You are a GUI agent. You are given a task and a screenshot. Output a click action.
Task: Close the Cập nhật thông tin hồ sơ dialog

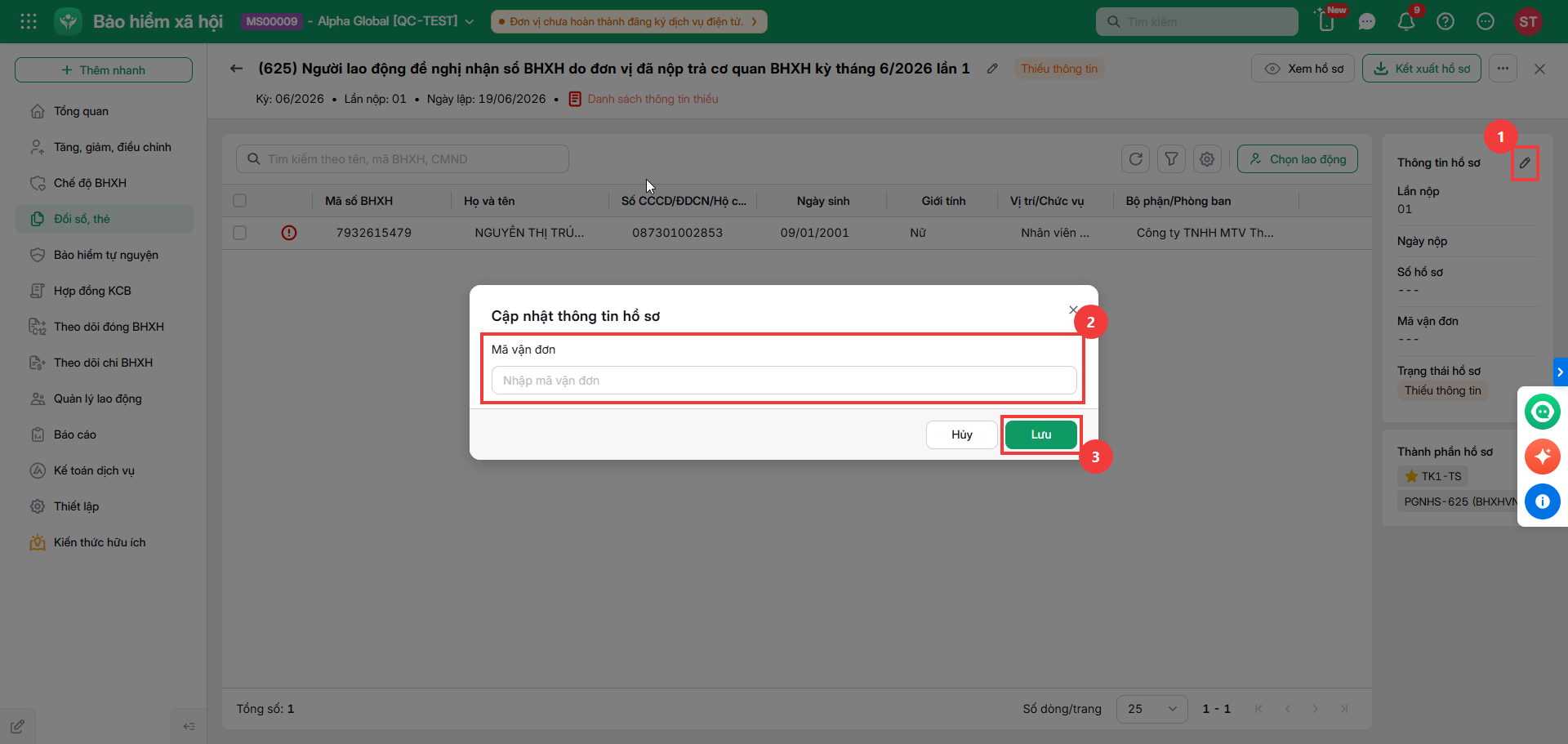(1073, 310)
